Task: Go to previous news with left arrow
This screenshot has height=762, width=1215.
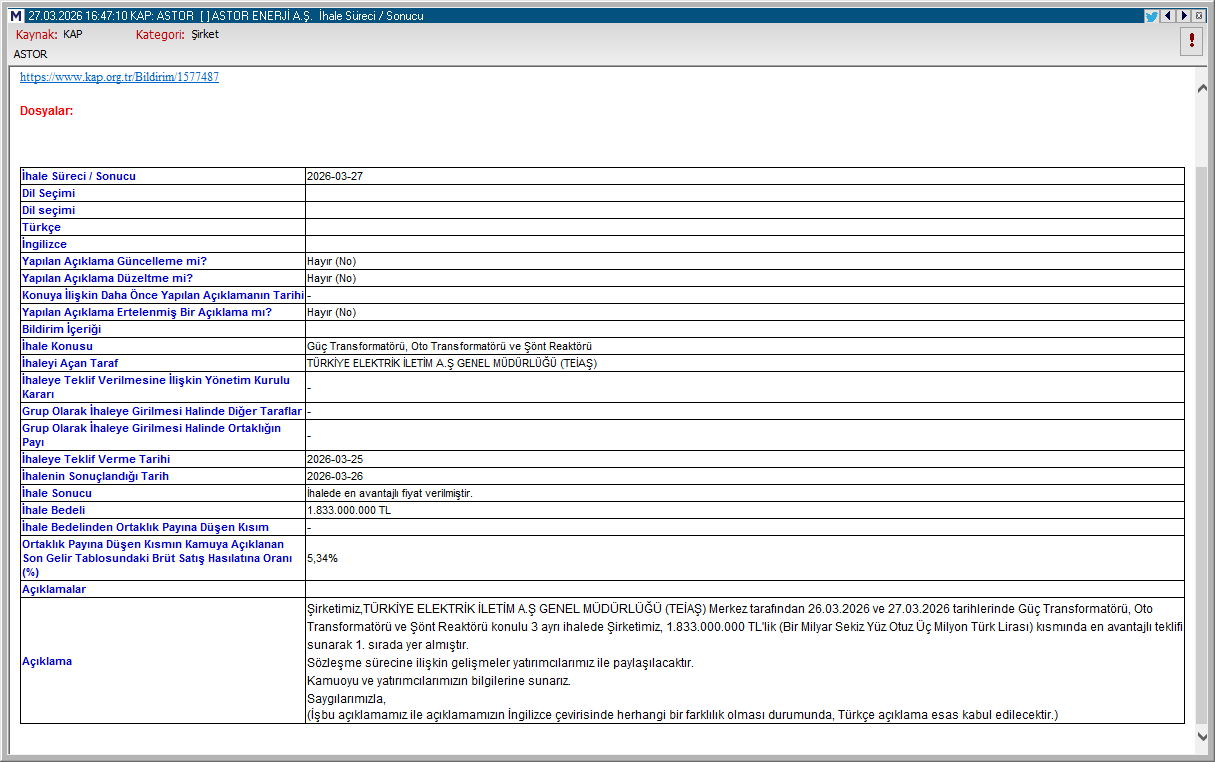Action: 1167,16
